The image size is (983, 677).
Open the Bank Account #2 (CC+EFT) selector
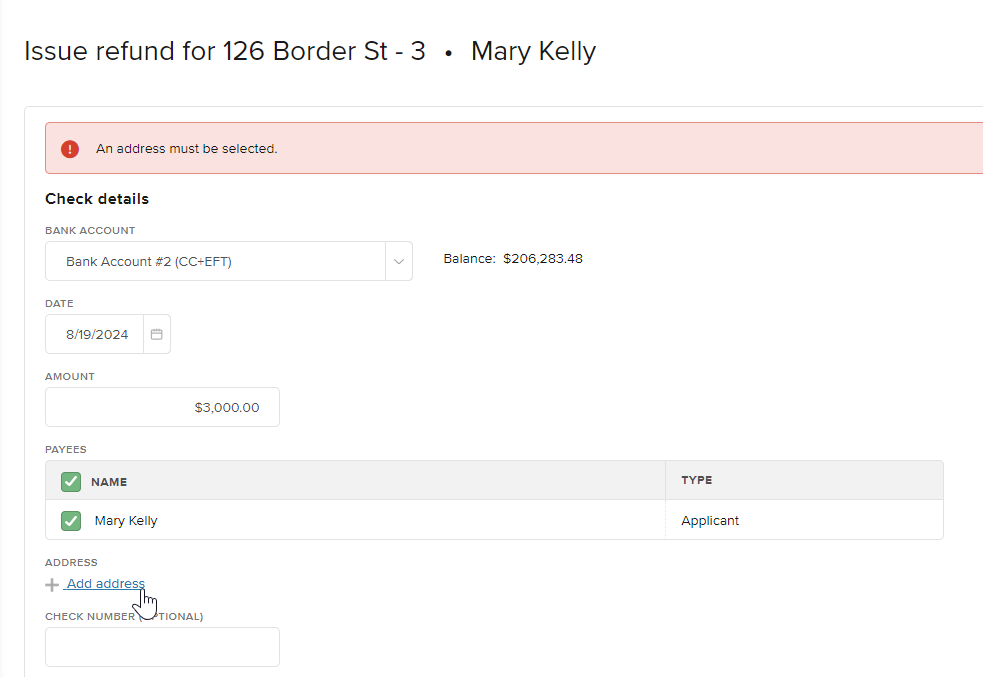click(x=215, y=262)
